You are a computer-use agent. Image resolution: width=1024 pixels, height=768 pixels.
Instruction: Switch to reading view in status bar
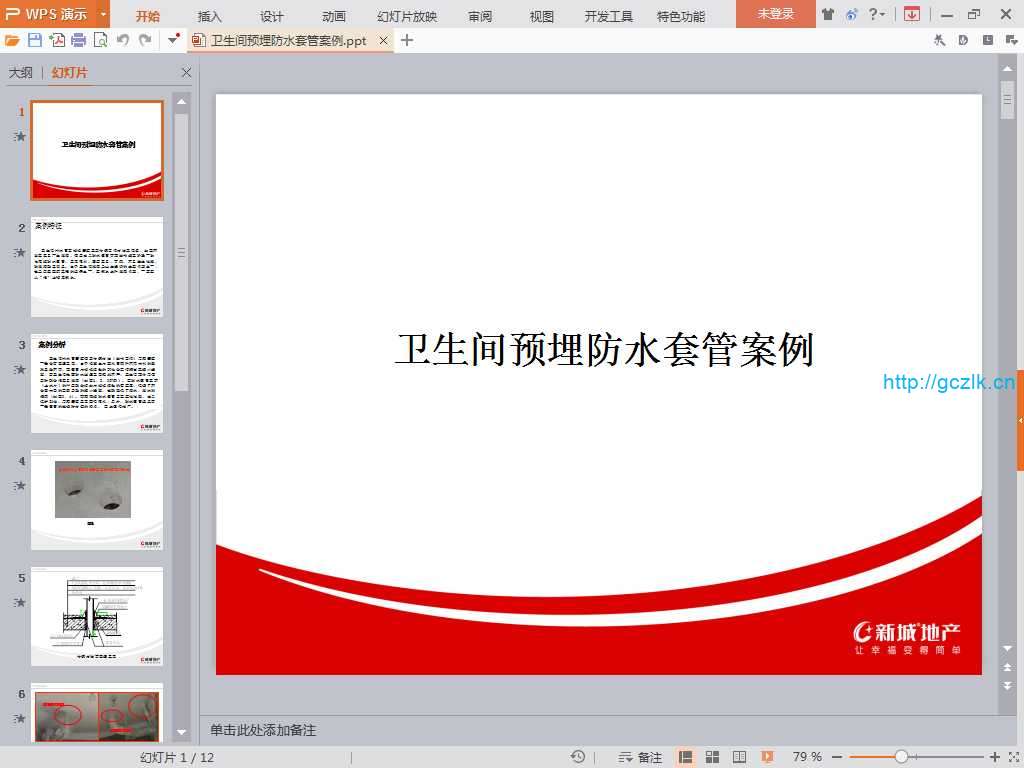pos(740,757)
